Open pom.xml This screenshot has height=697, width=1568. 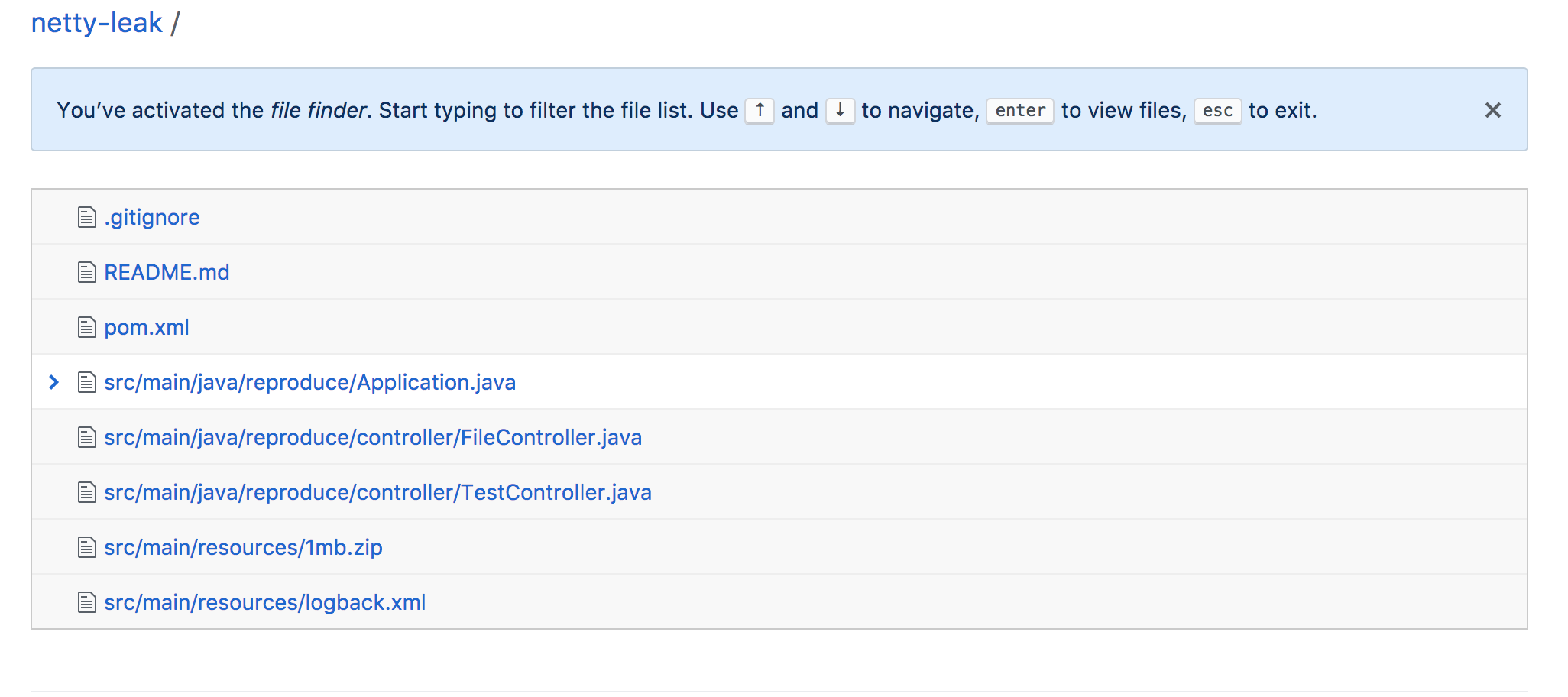(x=146, y=326)
